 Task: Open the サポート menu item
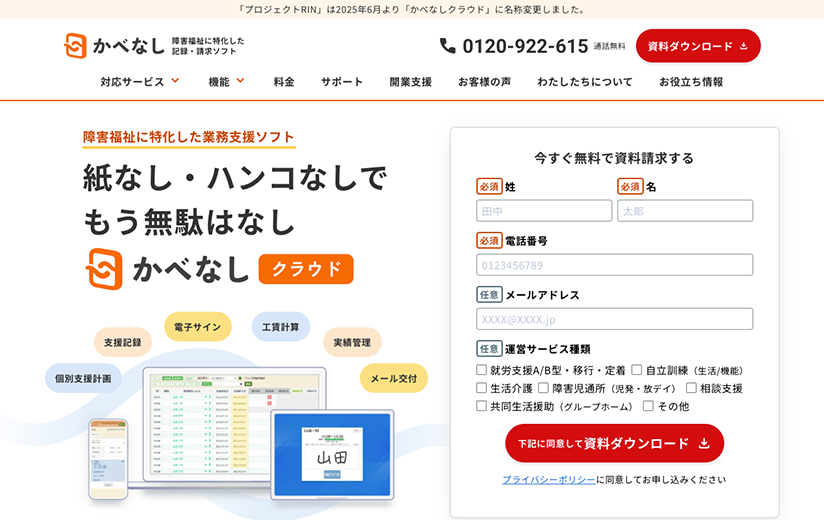(x=342, y=82)
